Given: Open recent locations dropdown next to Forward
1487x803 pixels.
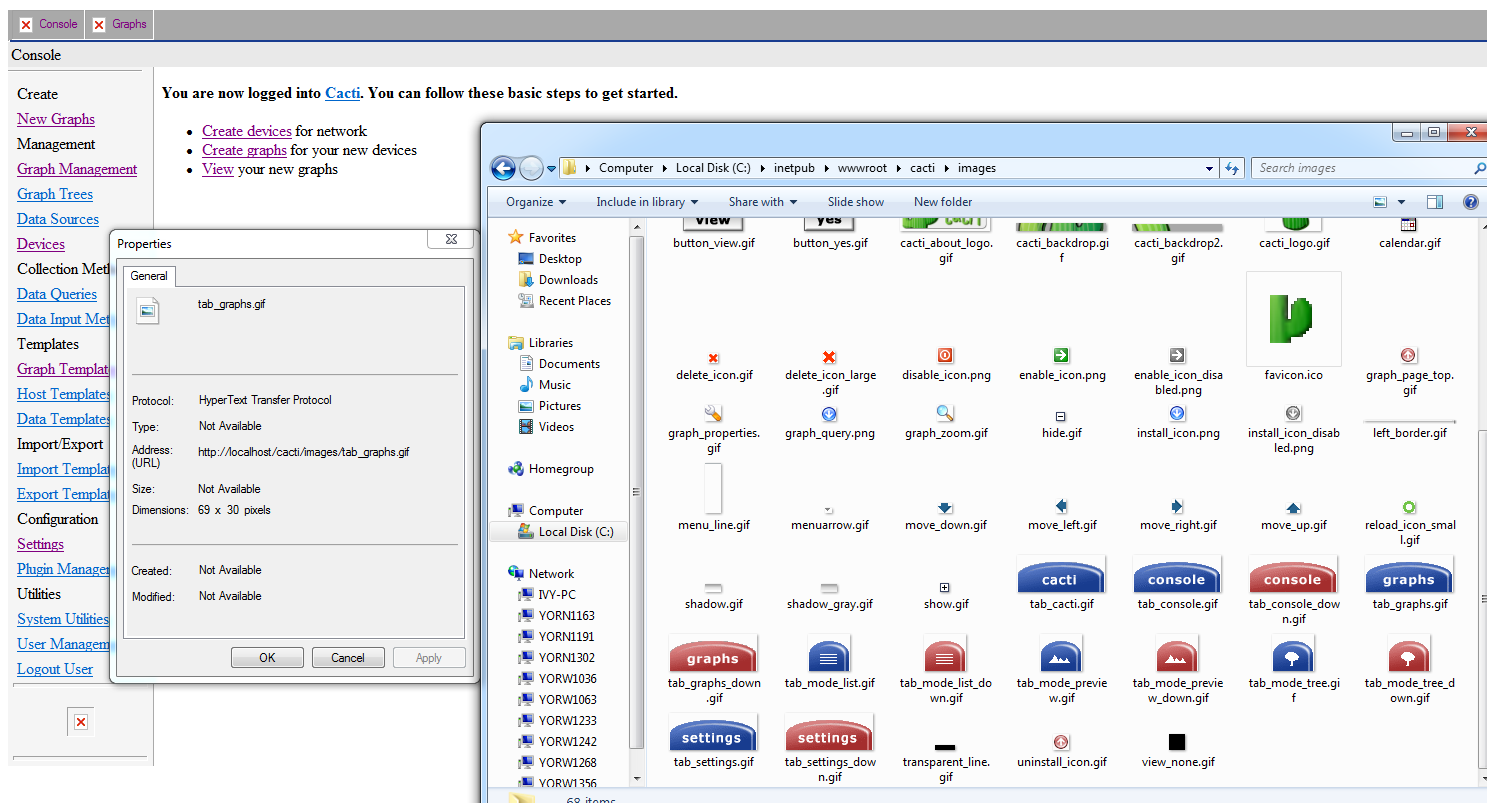Looking at the screenshot, I should pyautogui.click(x=551, y=169).
